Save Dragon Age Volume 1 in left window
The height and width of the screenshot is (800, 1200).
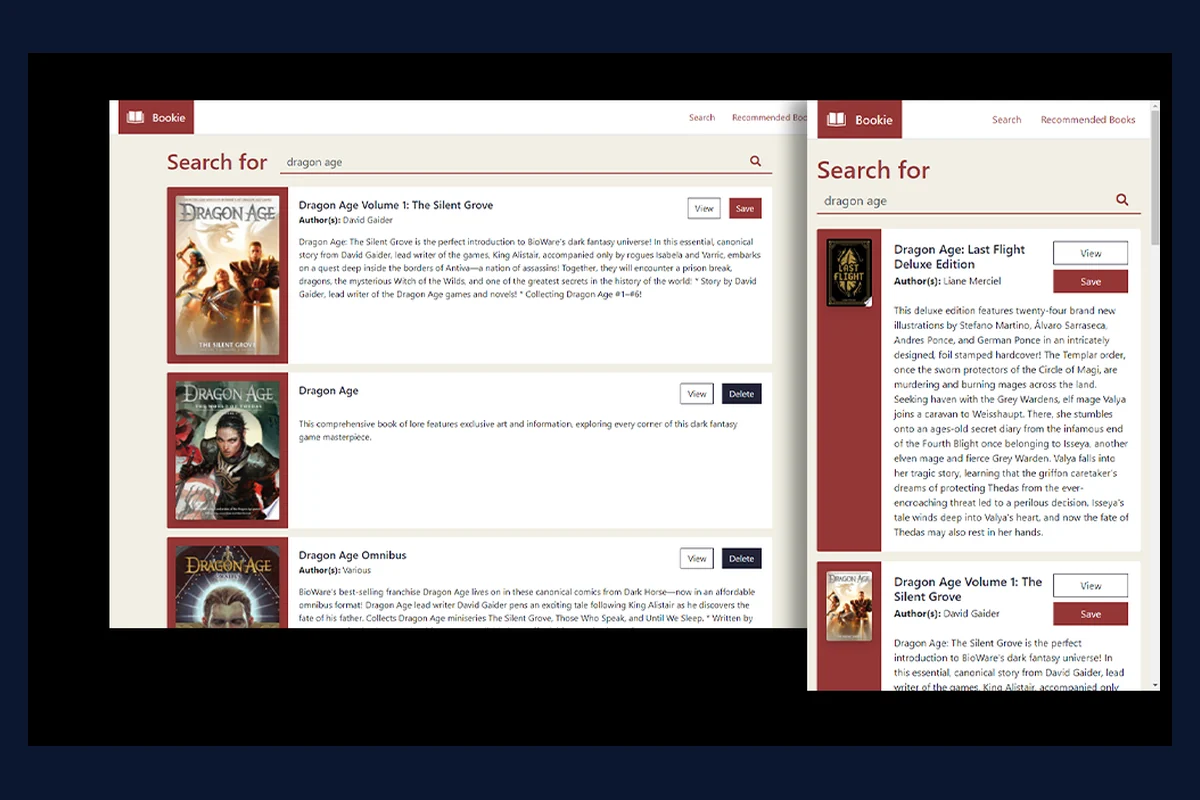click(745, 208)
